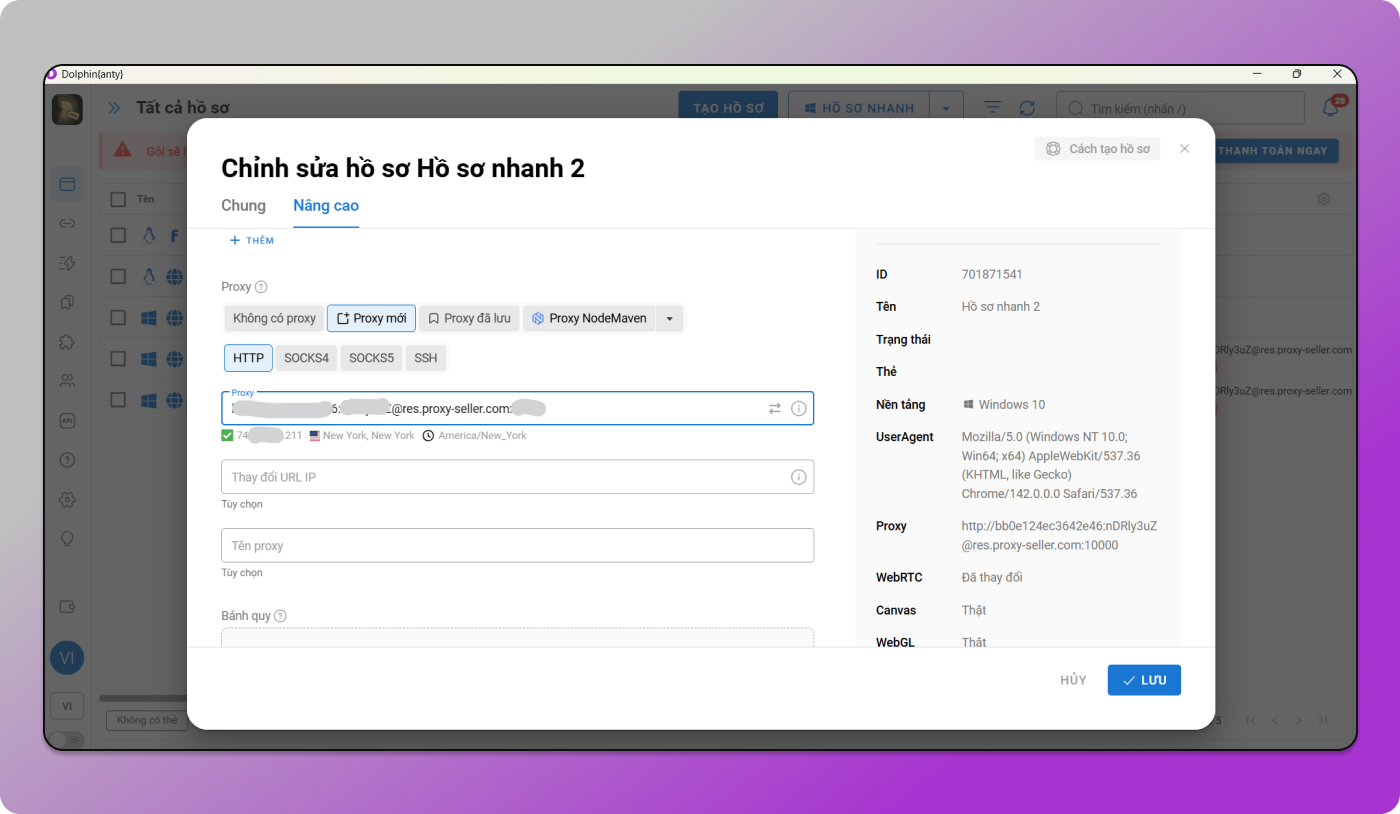This screenshot has width=1400, height=814.
Task: Click the Tên proxy input field
Action: [517, 546]
